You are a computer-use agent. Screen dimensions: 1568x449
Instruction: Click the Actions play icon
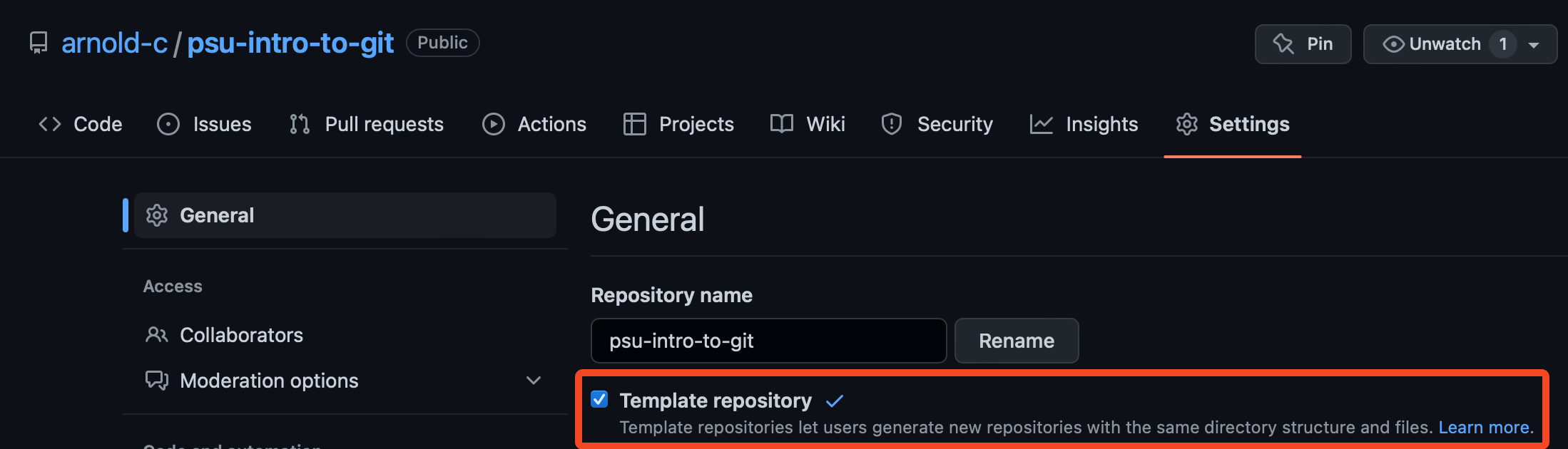493,124
